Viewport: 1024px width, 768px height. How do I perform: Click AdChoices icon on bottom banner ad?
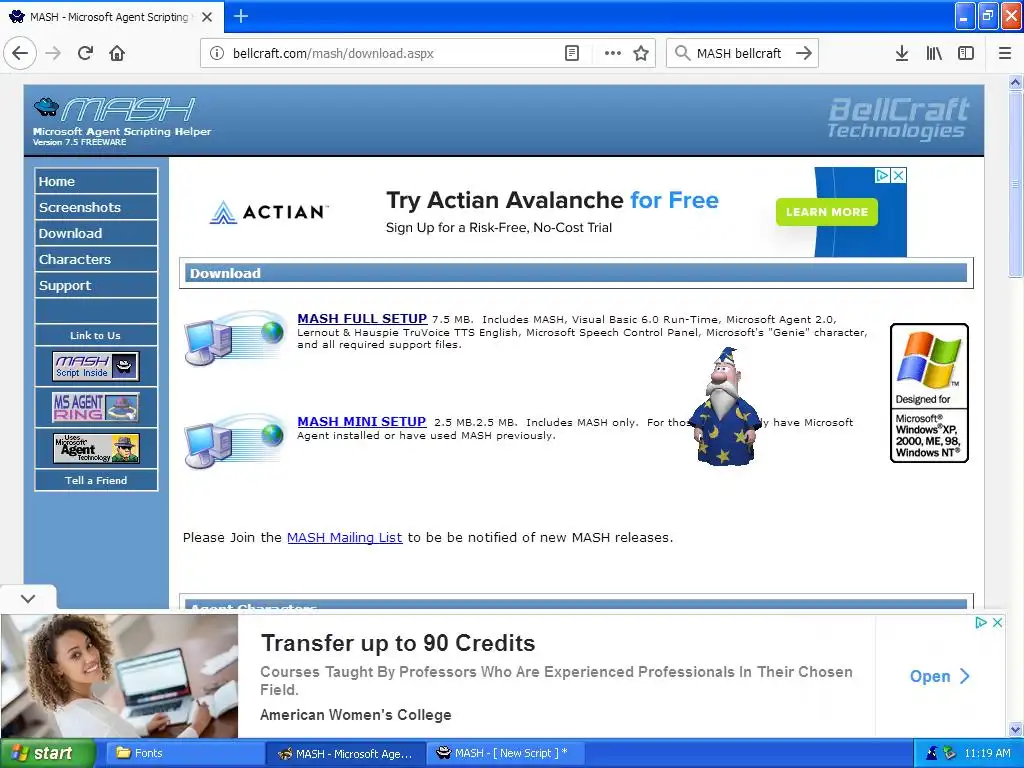pyautogui.click(x=981, y=622)
